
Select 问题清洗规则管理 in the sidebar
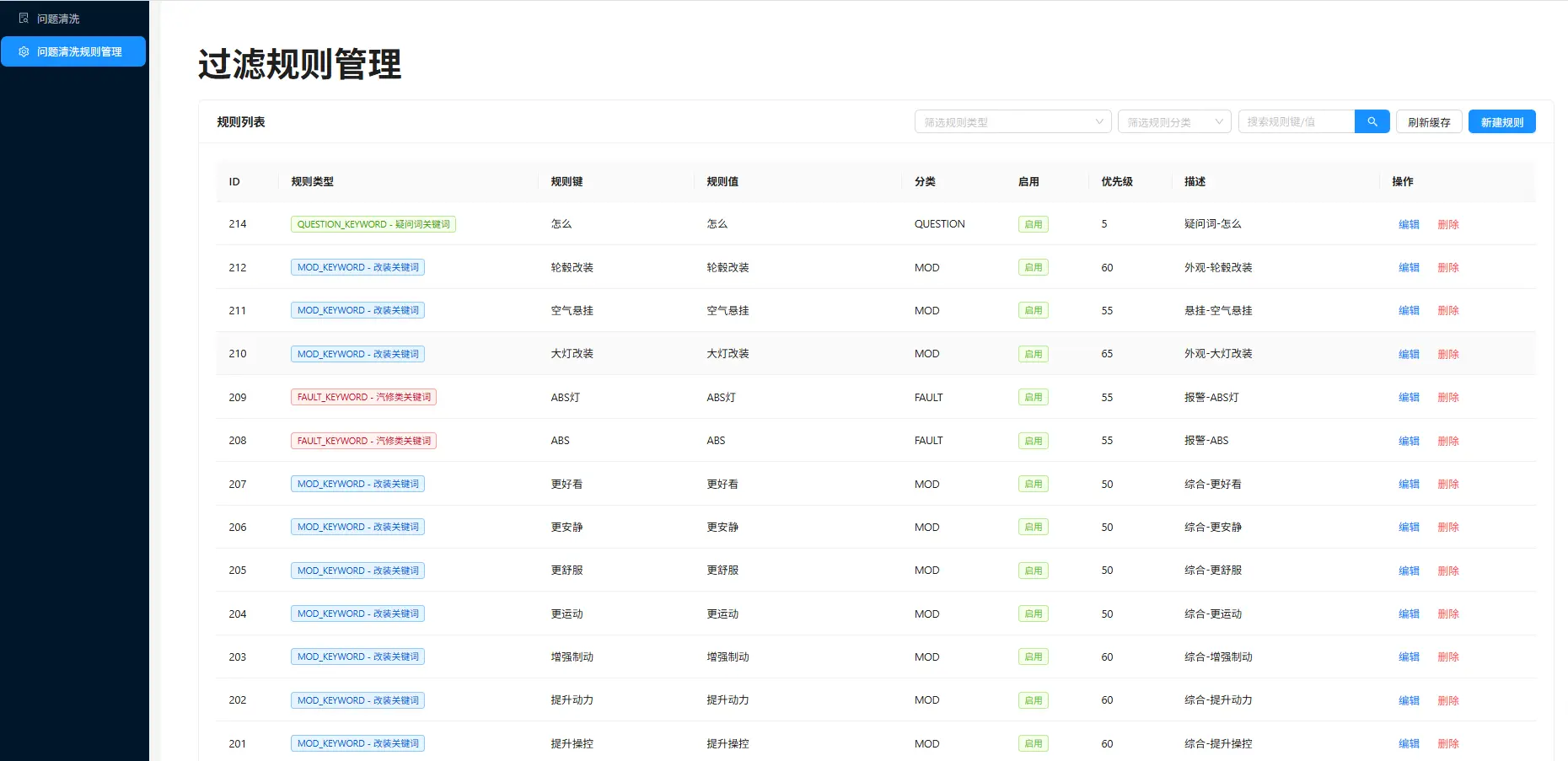(x=73, y=51)
